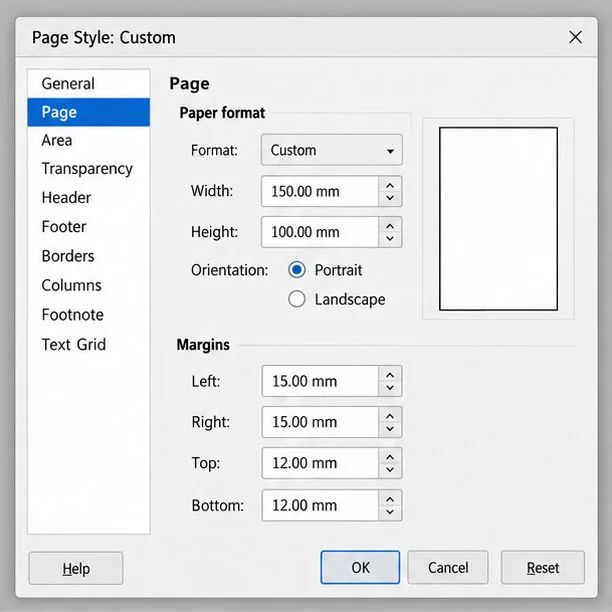
Task: Decrease Height with the down arrow
Action: [390, 238]
